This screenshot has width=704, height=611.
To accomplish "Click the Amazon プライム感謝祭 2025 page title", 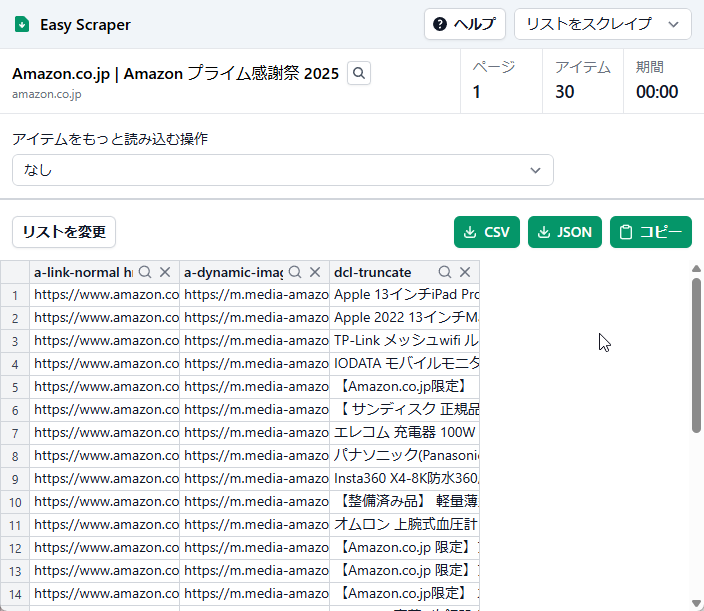I will 175,73.
